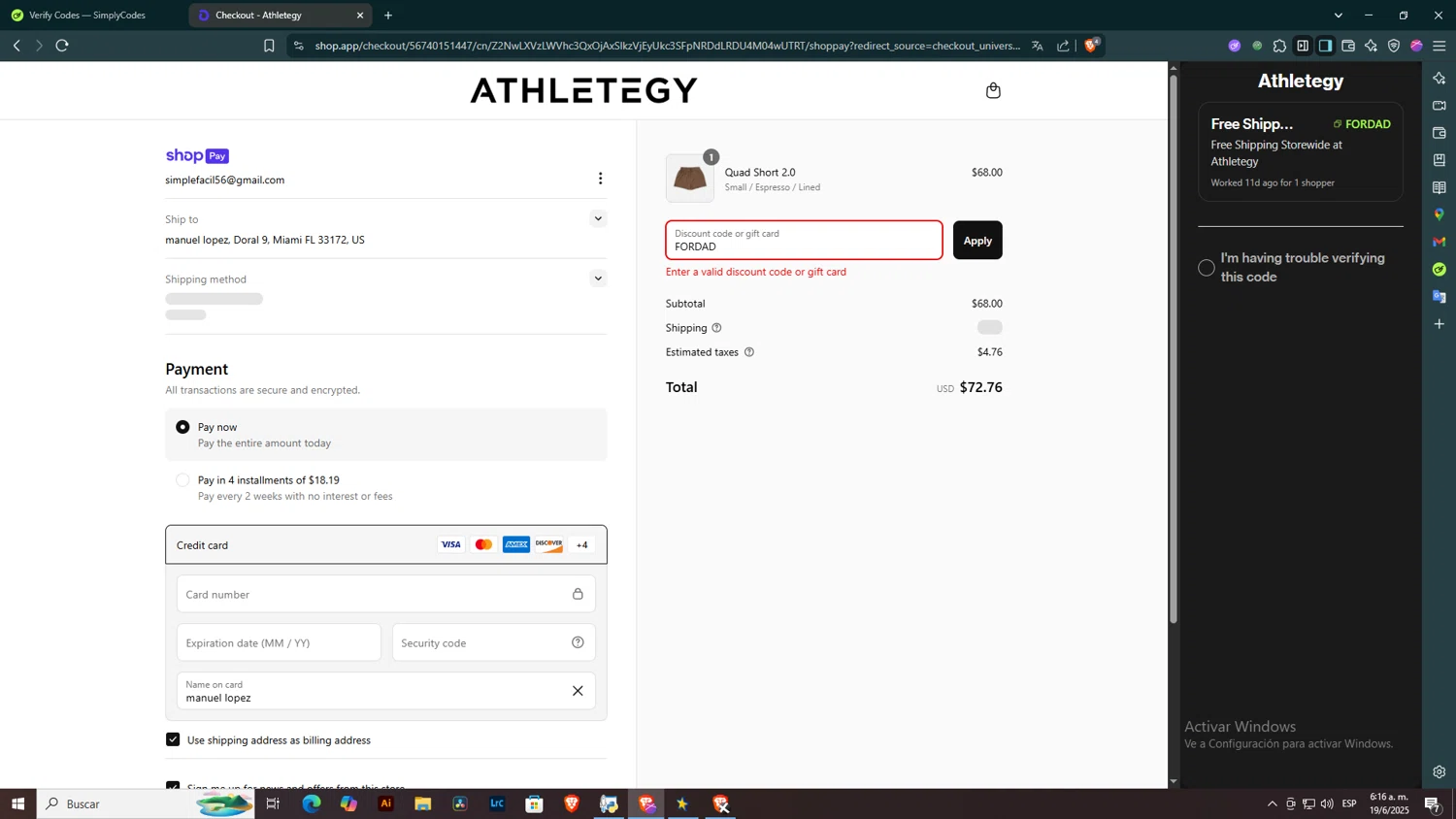Focus the Expiration date field
Screen dimensions: 1456x819
point(279,642)
